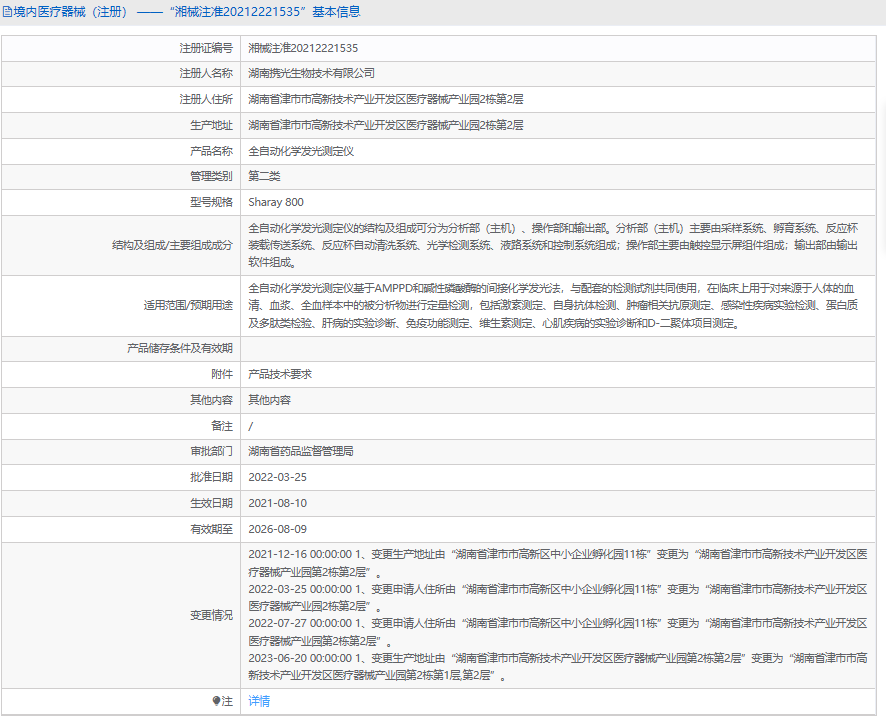Open the 详情 link
The image size is (886, 721).
[x=259, y=701]
